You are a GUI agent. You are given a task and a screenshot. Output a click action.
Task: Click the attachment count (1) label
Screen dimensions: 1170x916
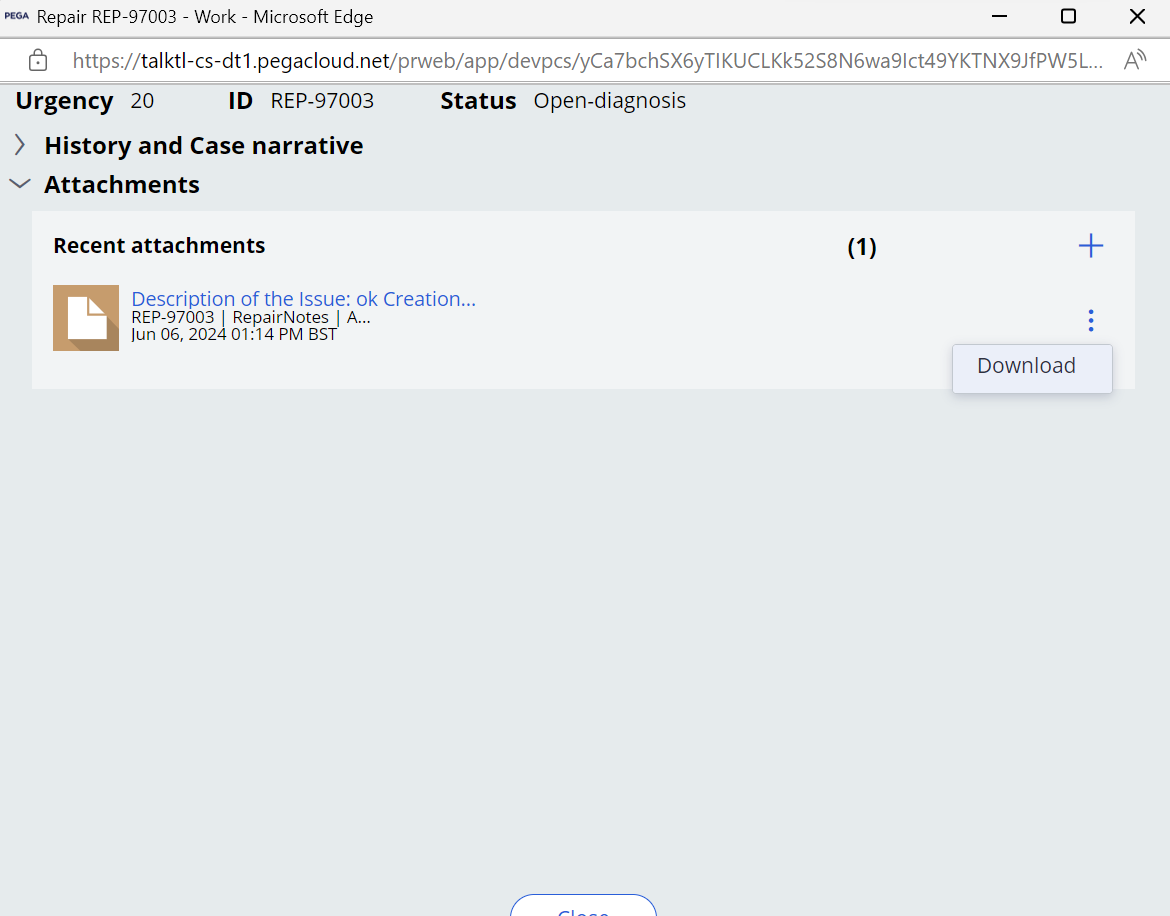861,247
